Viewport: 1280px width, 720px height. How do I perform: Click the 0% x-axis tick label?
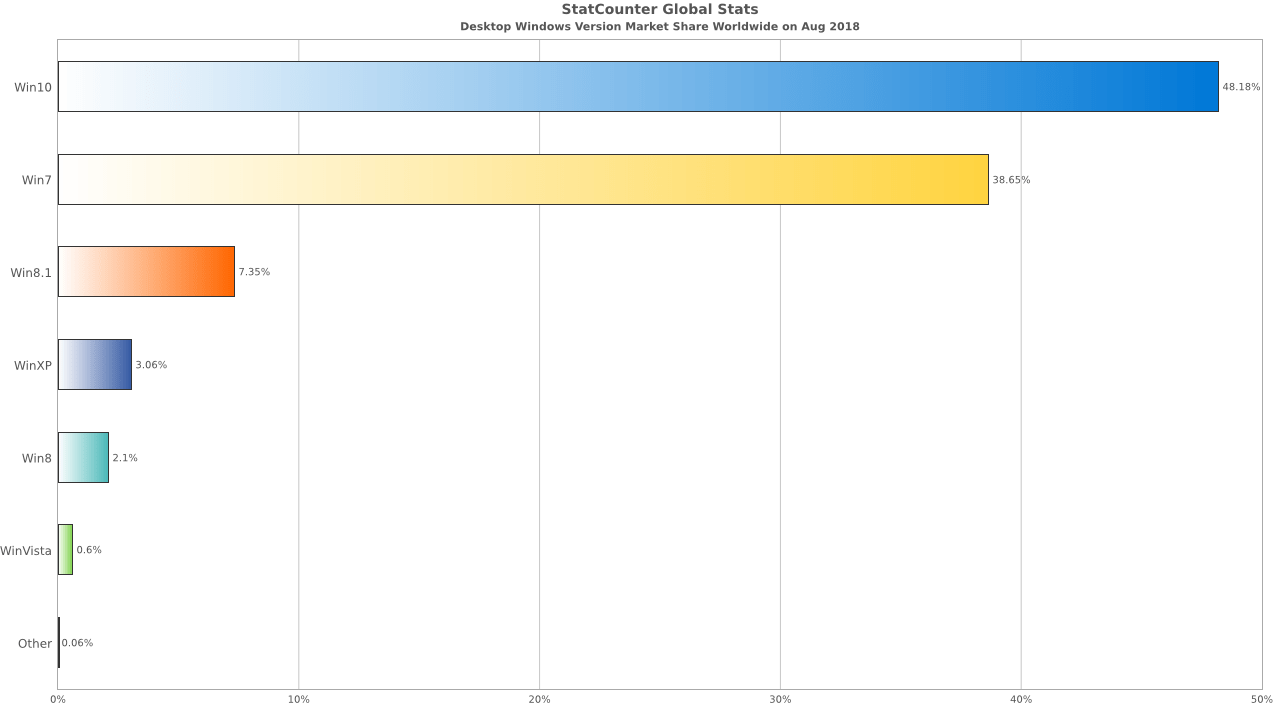(58, 699)
